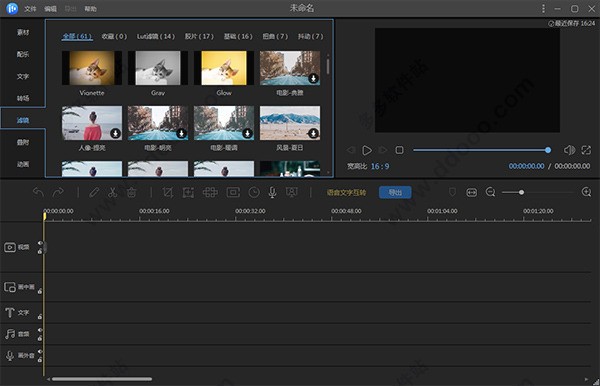The height and width of the screenshot is (386, 600).
Task: Open the 叠附 overlays sidebar section
Action: [x=23, y=142]
